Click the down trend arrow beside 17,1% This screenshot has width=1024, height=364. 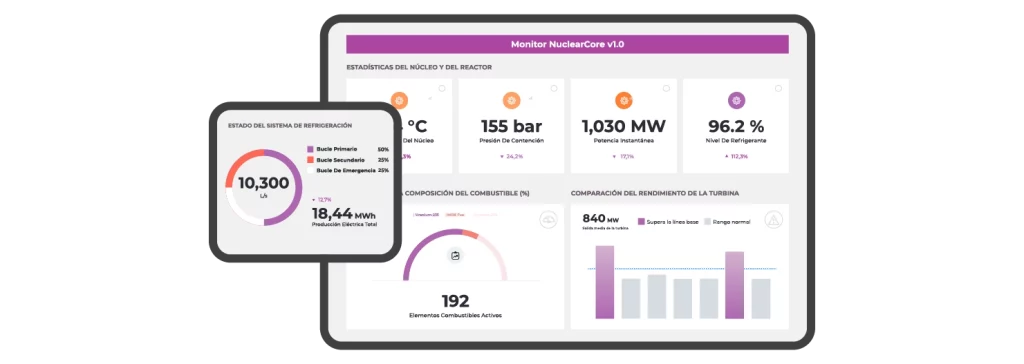[614, 157]
